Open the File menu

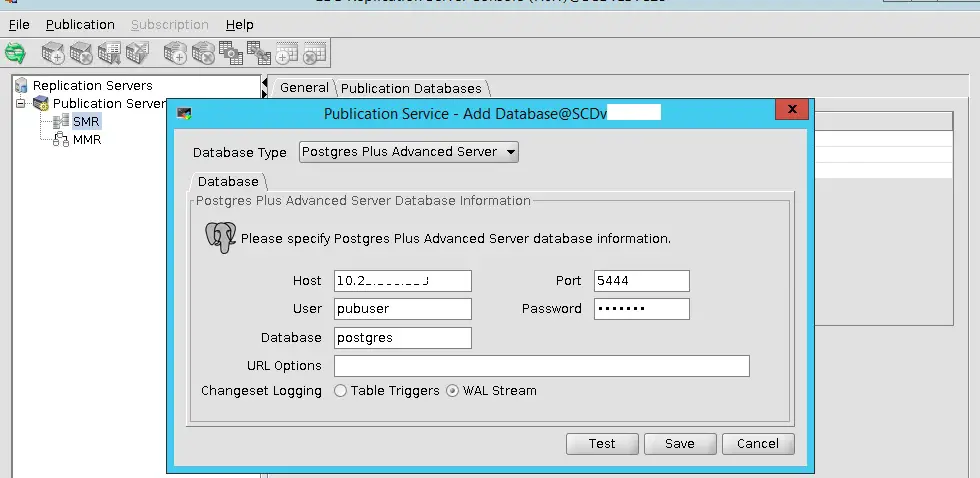[x=19, y=25]
